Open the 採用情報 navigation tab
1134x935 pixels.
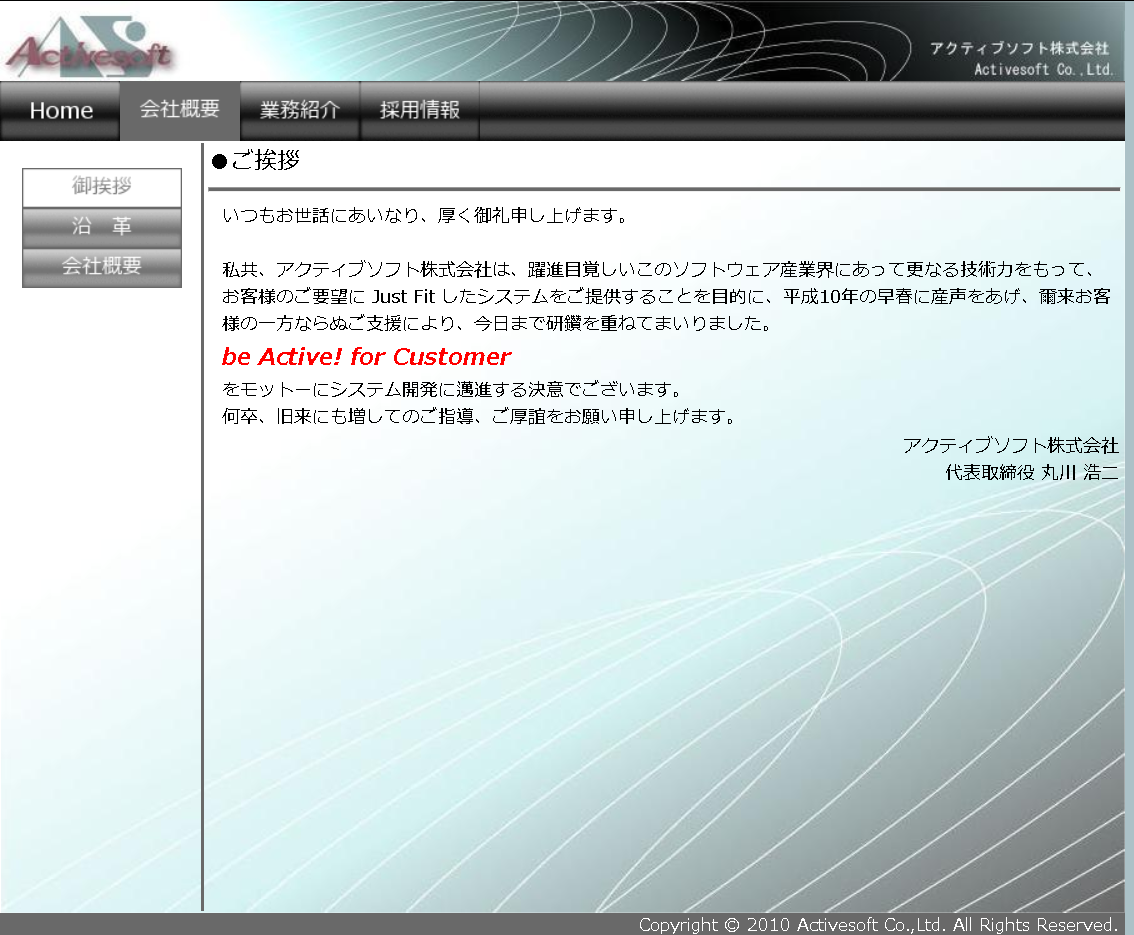pyautogui.click(x=419, y=110)
